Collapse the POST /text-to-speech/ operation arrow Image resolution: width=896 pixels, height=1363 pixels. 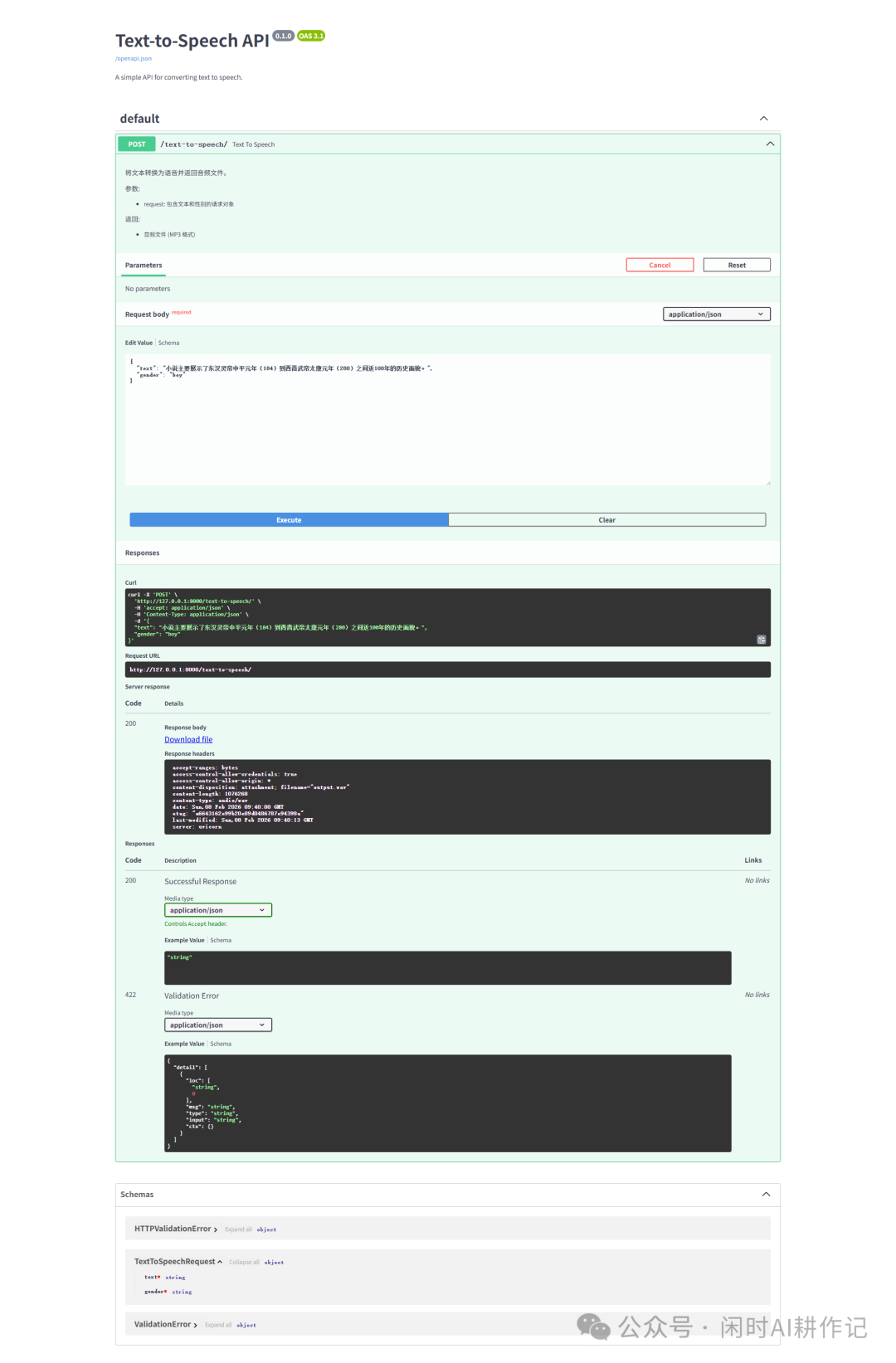770,144
